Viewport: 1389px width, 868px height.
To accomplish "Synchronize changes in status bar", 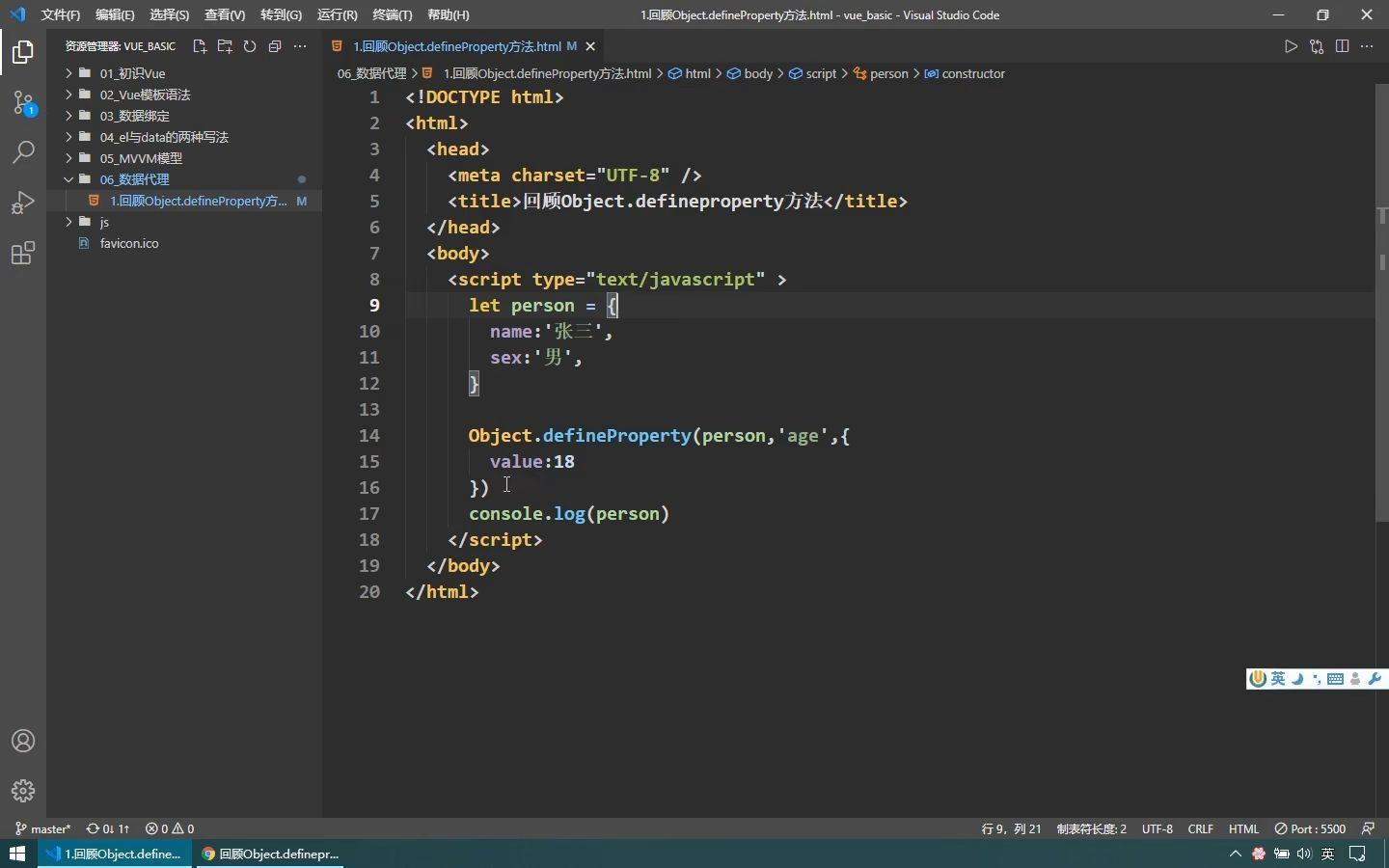I will 107,828.
